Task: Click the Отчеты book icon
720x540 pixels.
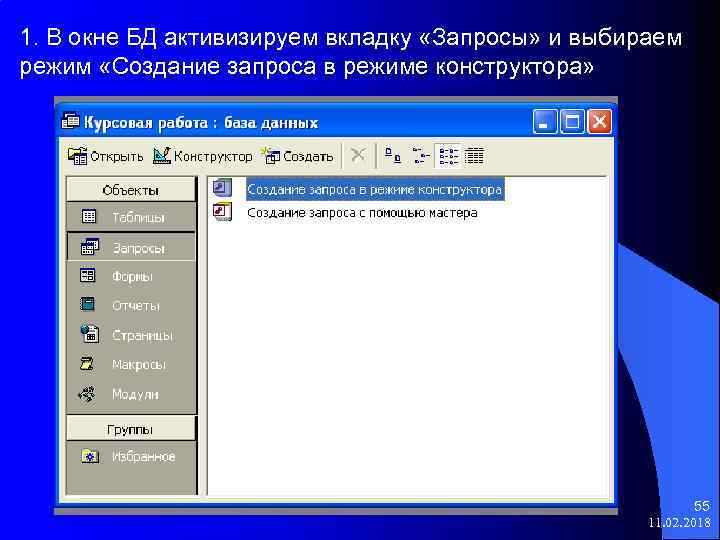Action: click(87, 304)
